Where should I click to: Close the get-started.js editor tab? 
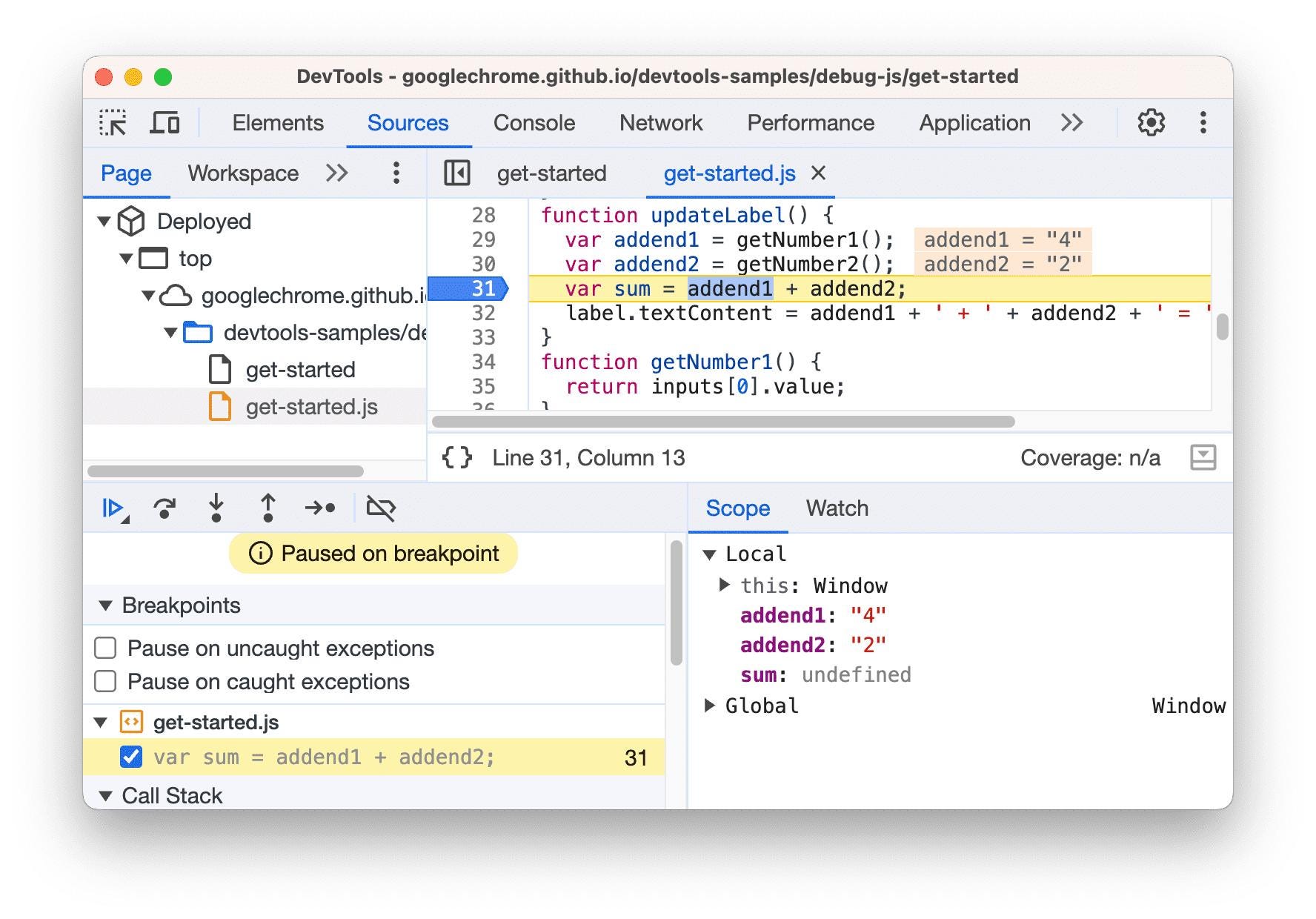click(x=818, y=173)
